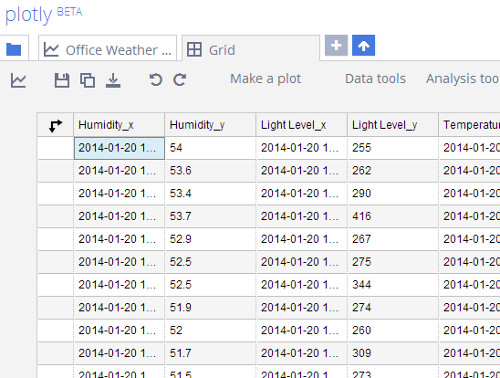Select the Humidity_y column header
Screen dimensions: 500x378
click(210, 125)
